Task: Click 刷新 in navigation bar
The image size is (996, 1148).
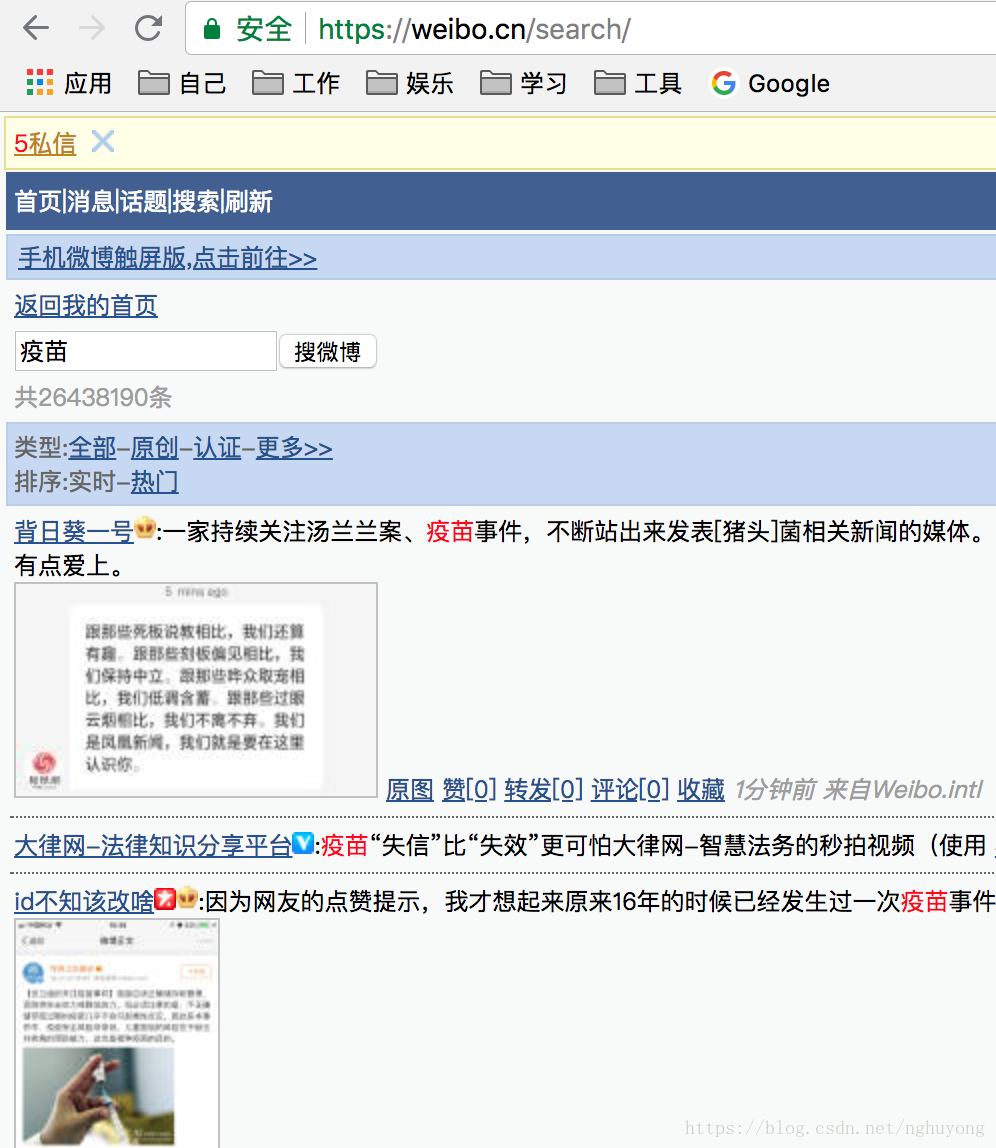Action: click(249, 201)
